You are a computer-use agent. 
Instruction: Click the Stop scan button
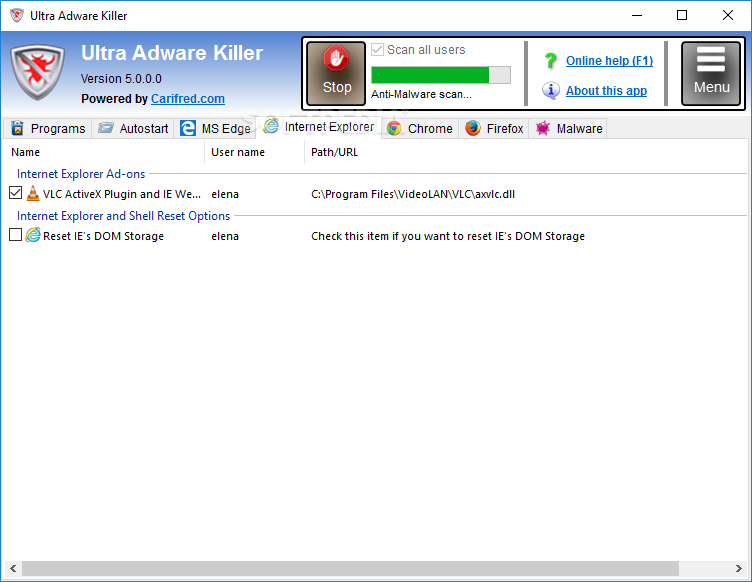(x=336, y=73)
